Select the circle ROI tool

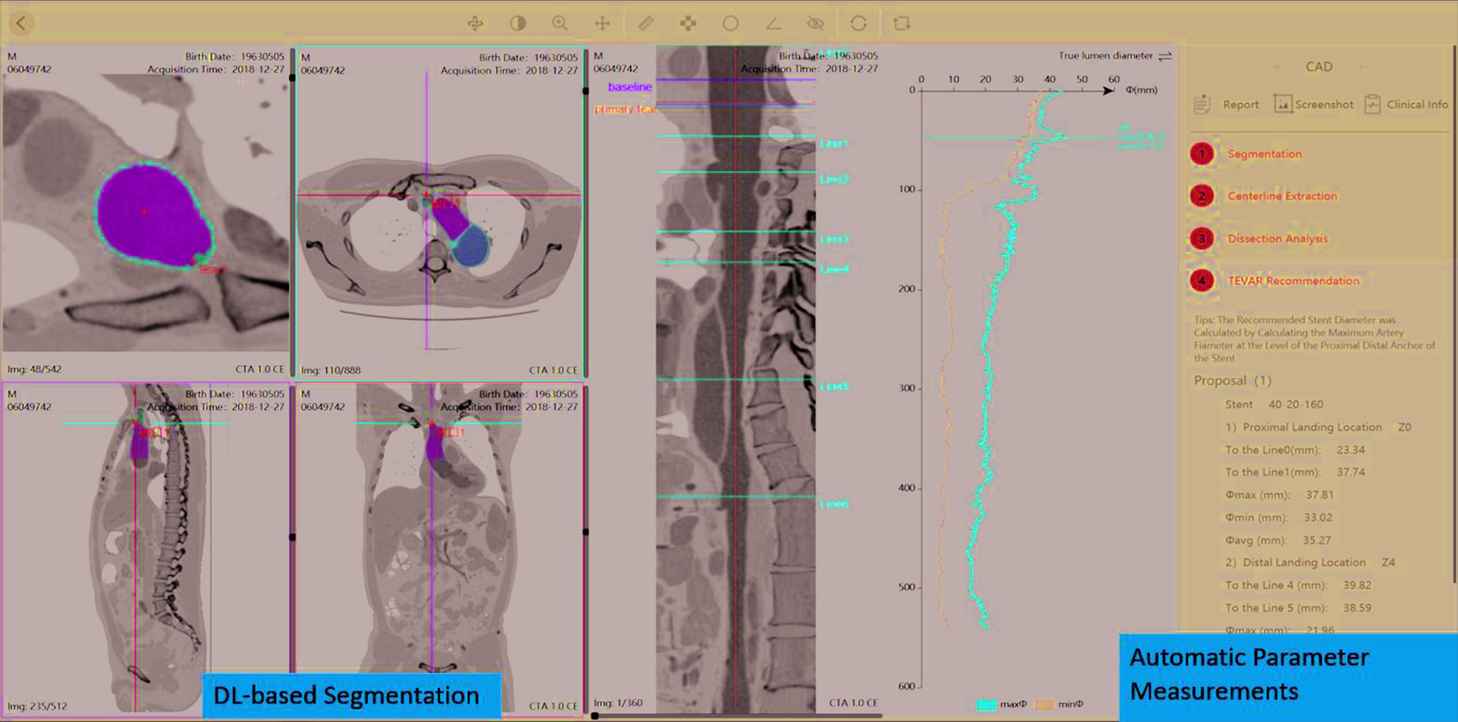[x=731, y=23]
